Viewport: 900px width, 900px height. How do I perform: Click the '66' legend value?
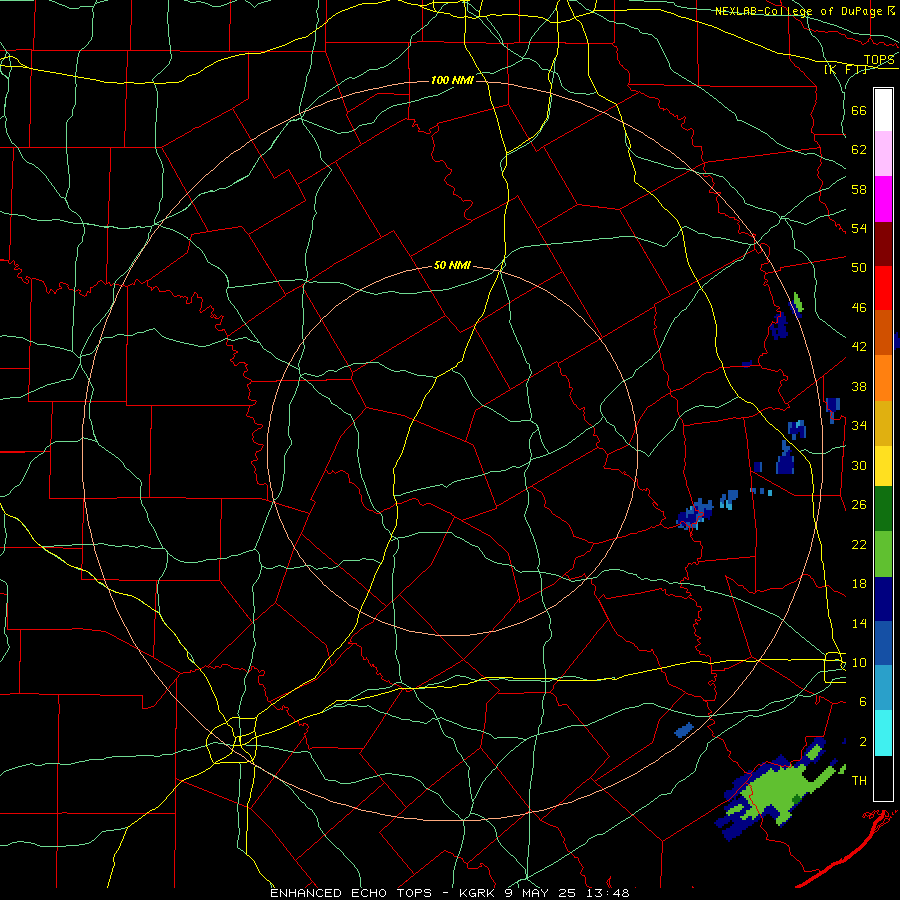click(859, 110)
